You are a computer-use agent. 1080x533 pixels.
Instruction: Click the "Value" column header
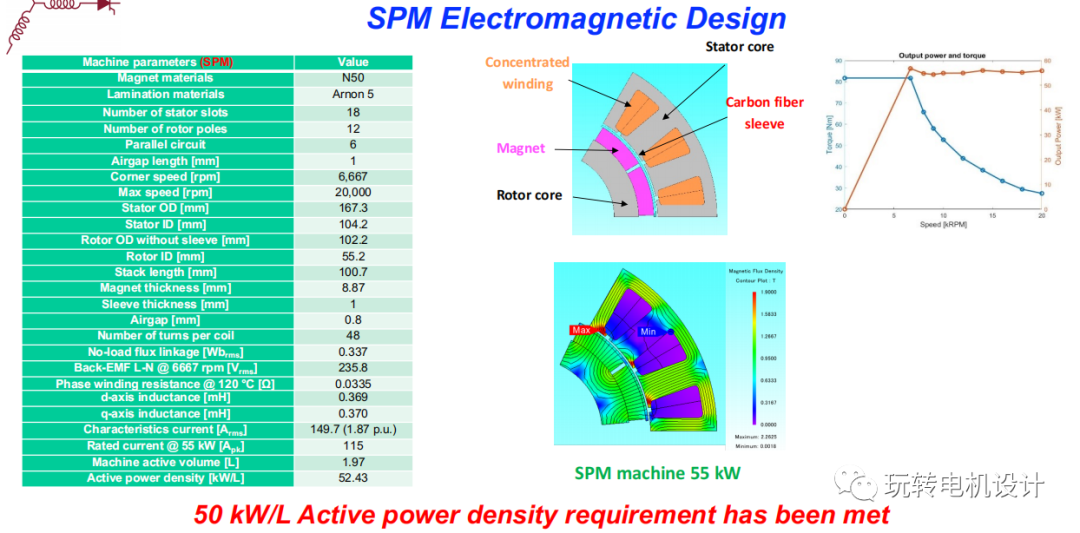[x=353, y=62]
